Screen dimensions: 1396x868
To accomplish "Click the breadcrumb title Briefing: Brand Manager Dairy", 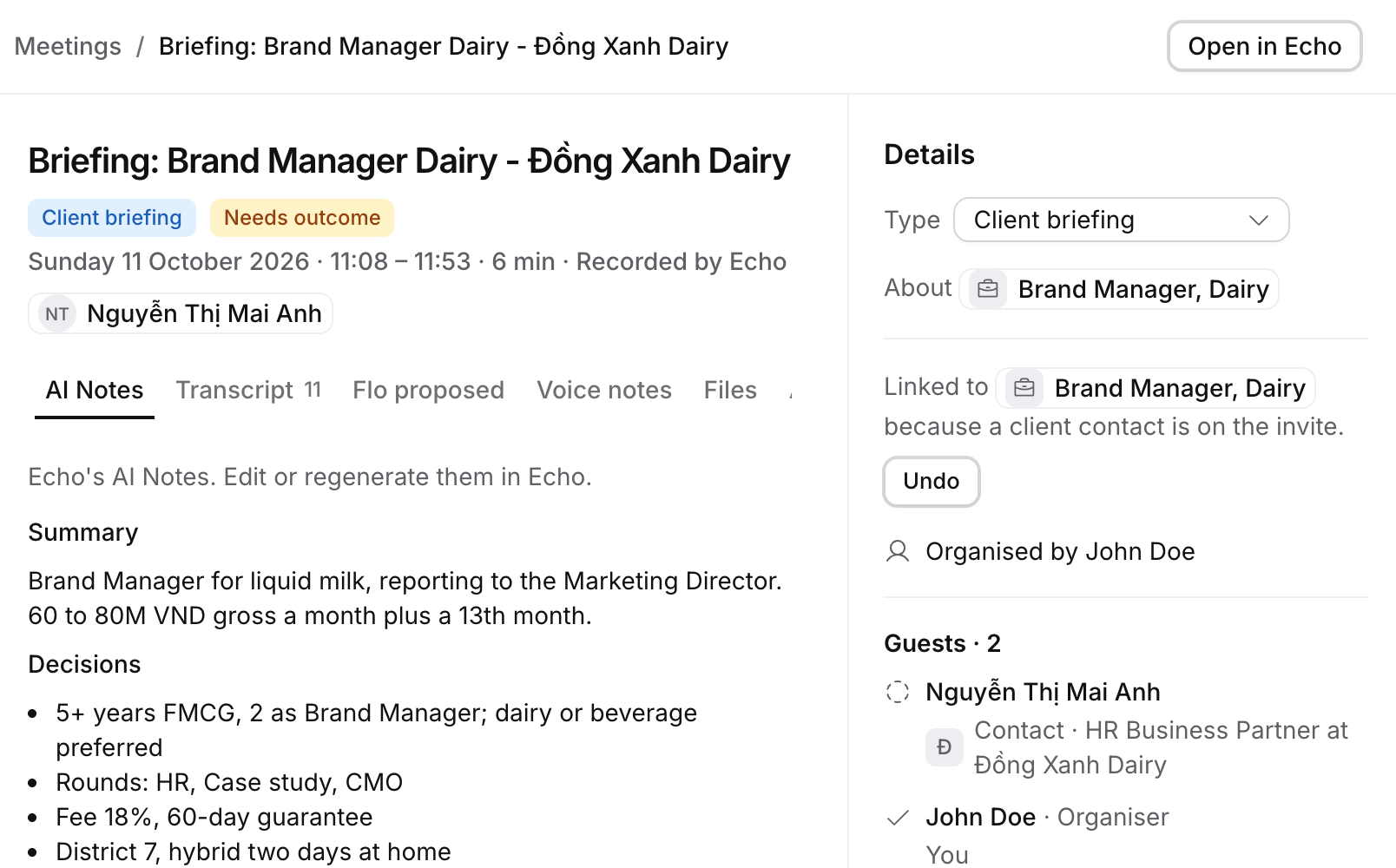I will coord(444,46).
